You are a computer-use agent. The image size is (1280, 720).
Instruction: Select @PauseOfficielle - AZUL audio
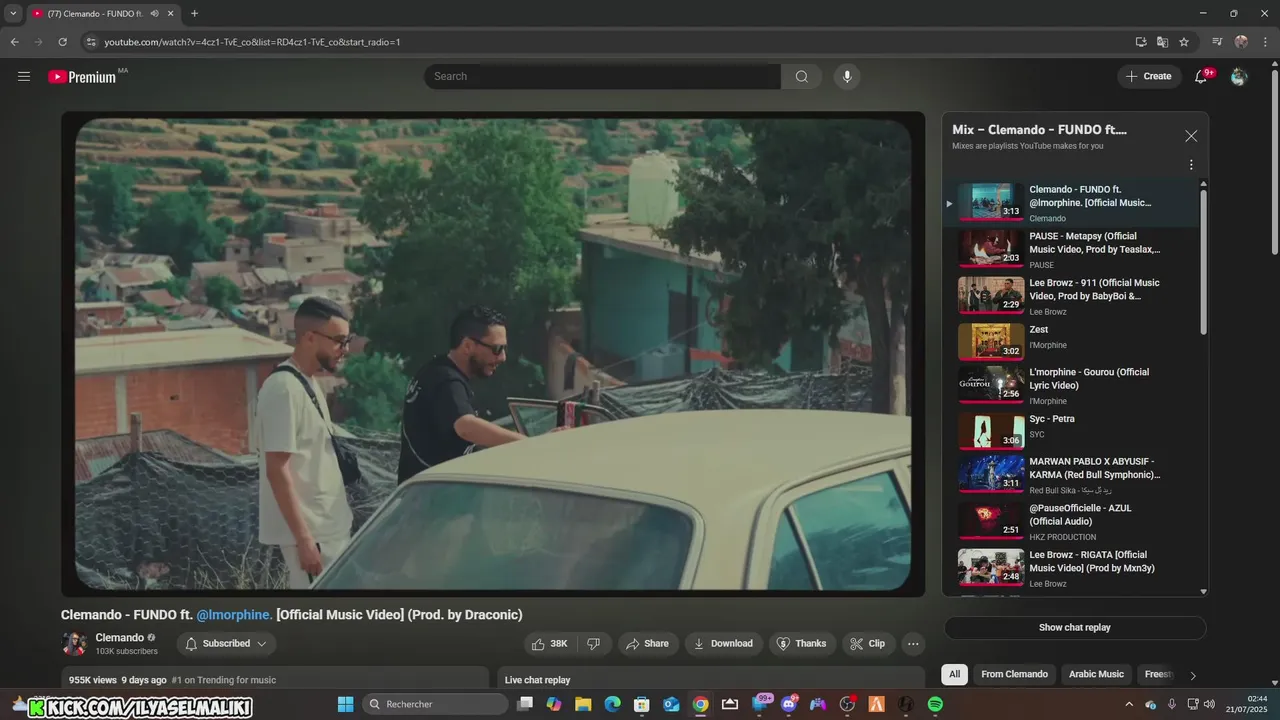click(1070, 521)
